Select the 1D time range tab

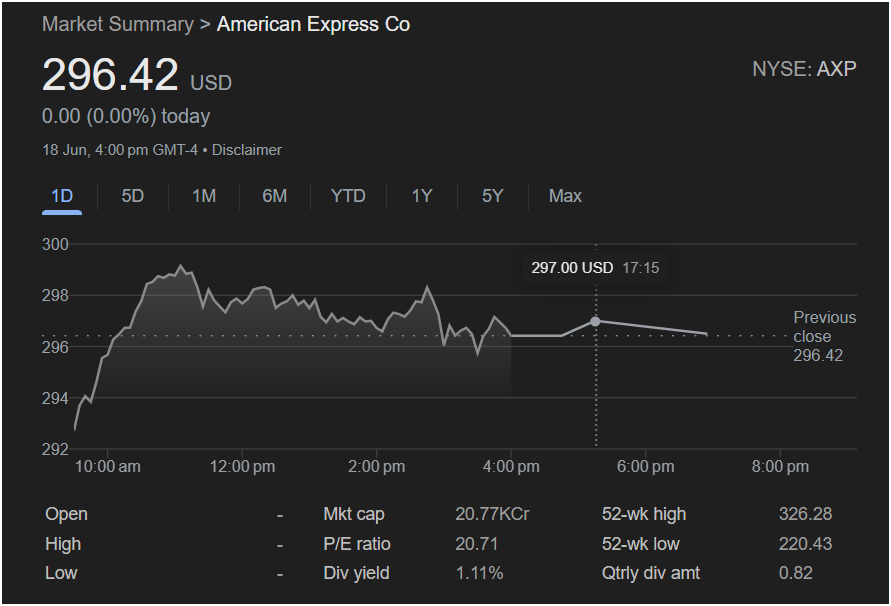tap(62, 196)
